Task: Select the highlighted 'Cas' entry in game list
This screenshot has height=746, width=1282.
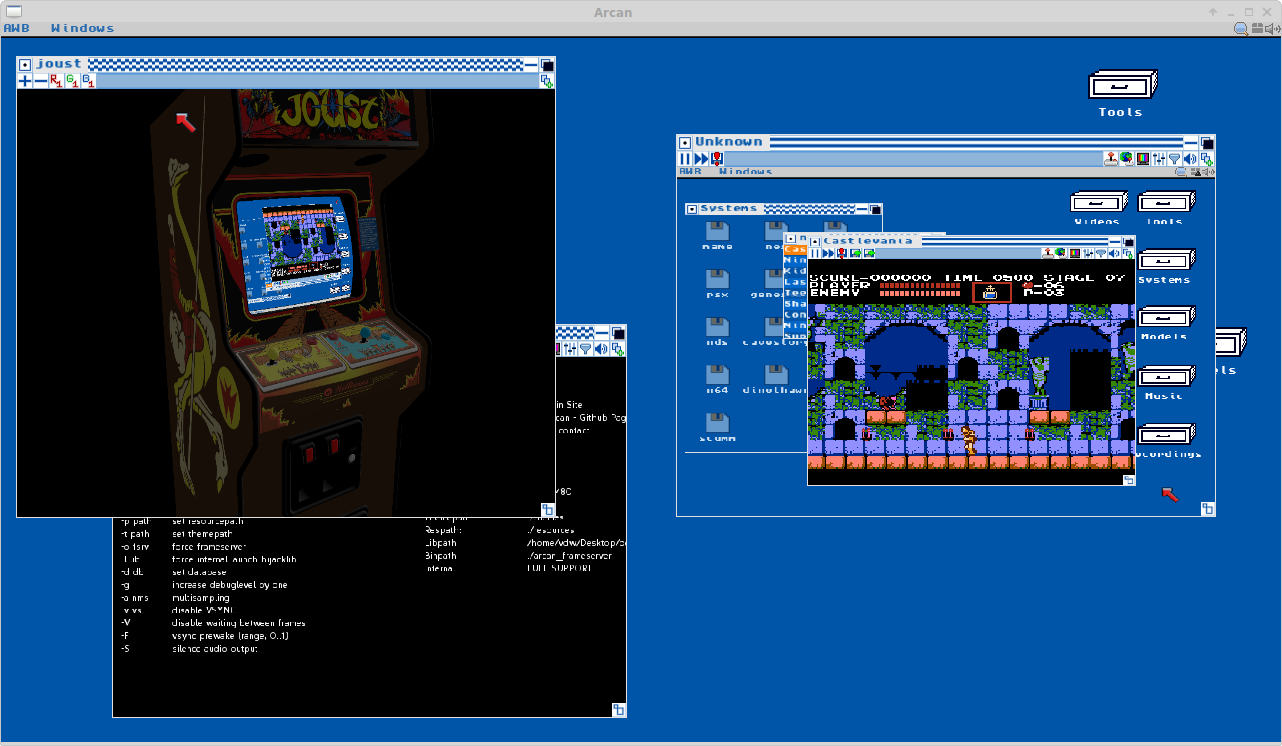Action: pyautogui.click(x=795, y=250)
